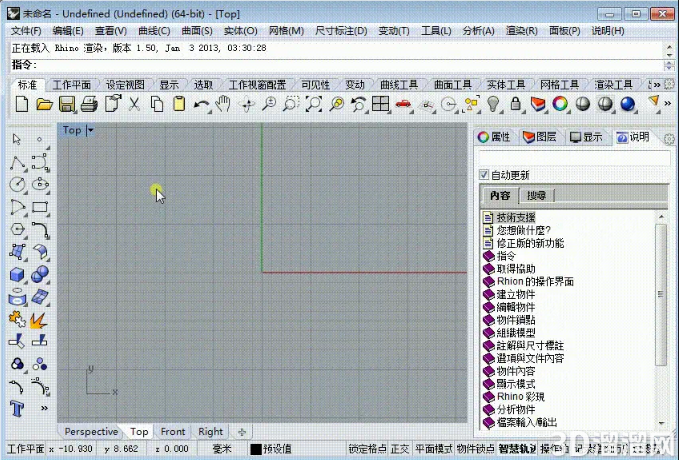This screenshot has width=679, height=460.
Task: Save the model with the floppy icon
Action: (x=67, y=104)
